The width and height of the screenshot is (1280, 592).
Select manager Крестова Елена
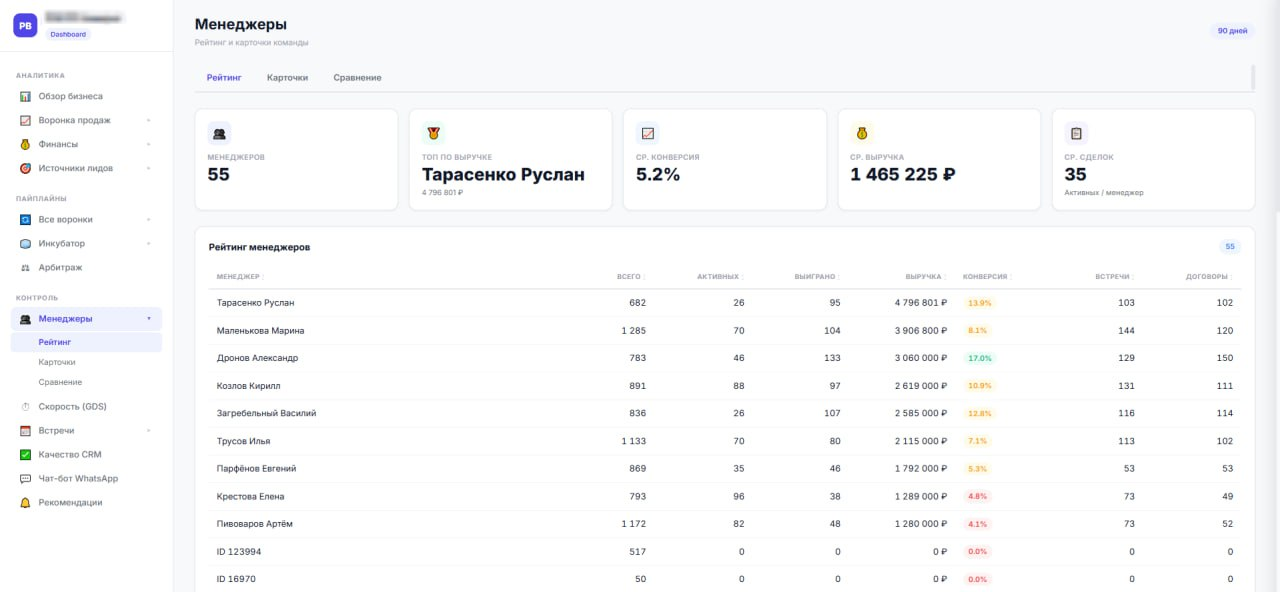pos(250,496)
